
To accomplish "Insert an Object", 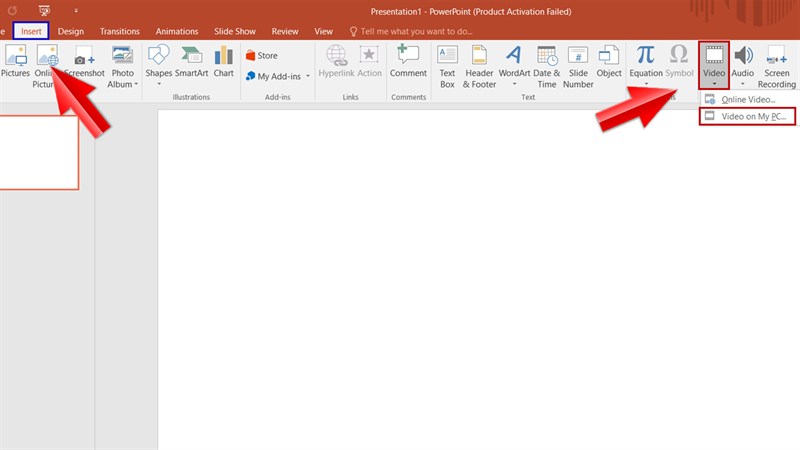I will (609, 61).
